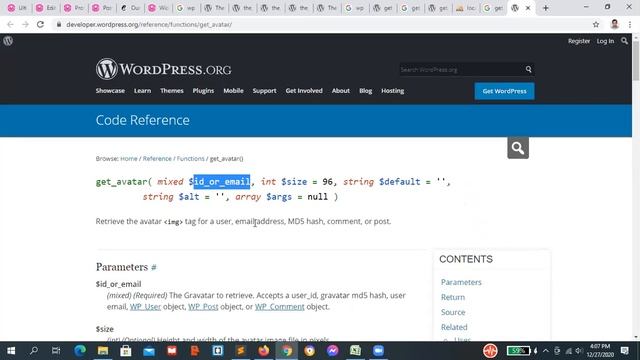Open the Plugins nav item

(x=203, y=91)
